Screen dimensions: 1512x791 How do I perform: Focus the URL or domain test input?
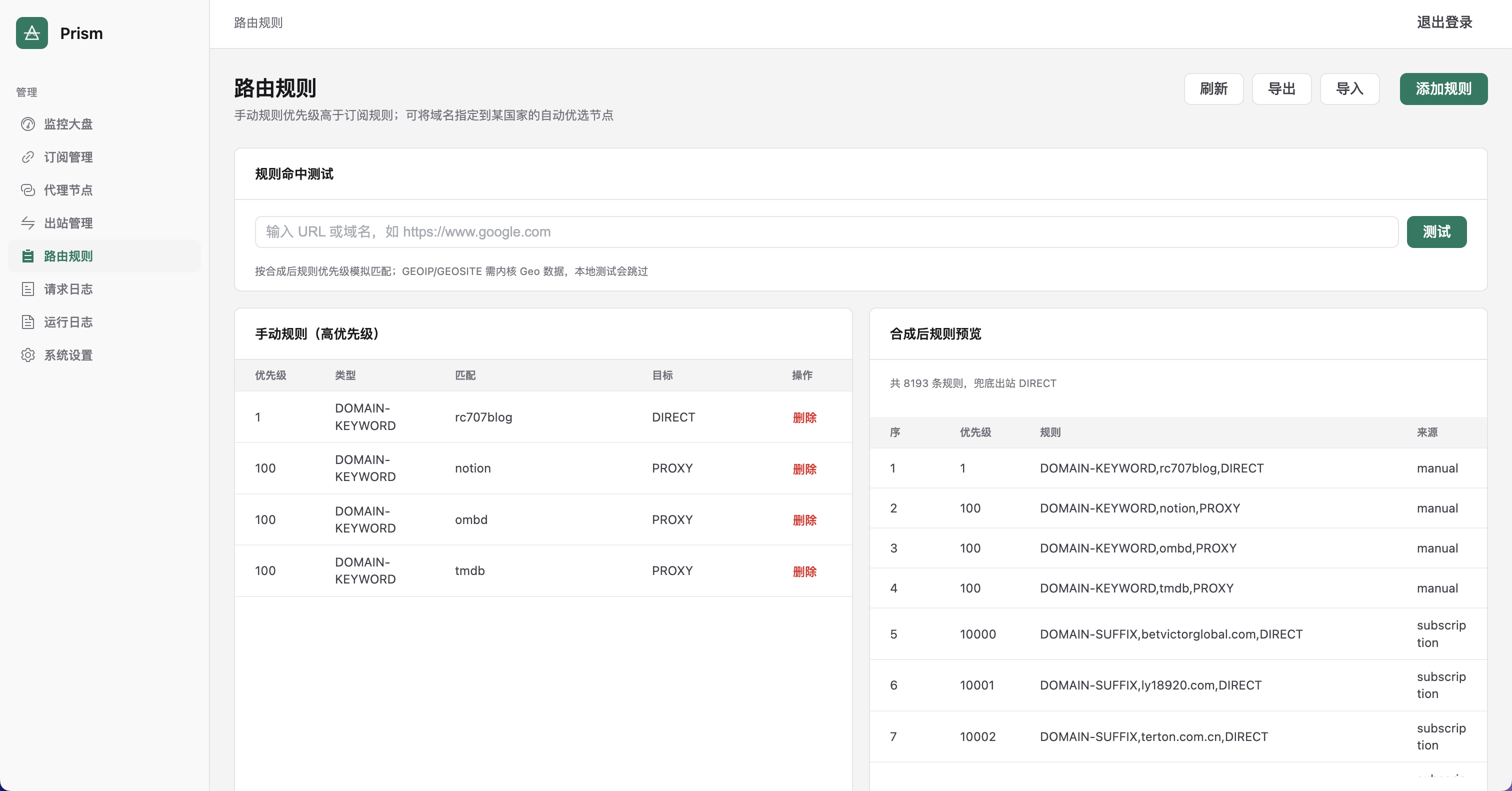(x=826, y=232)
